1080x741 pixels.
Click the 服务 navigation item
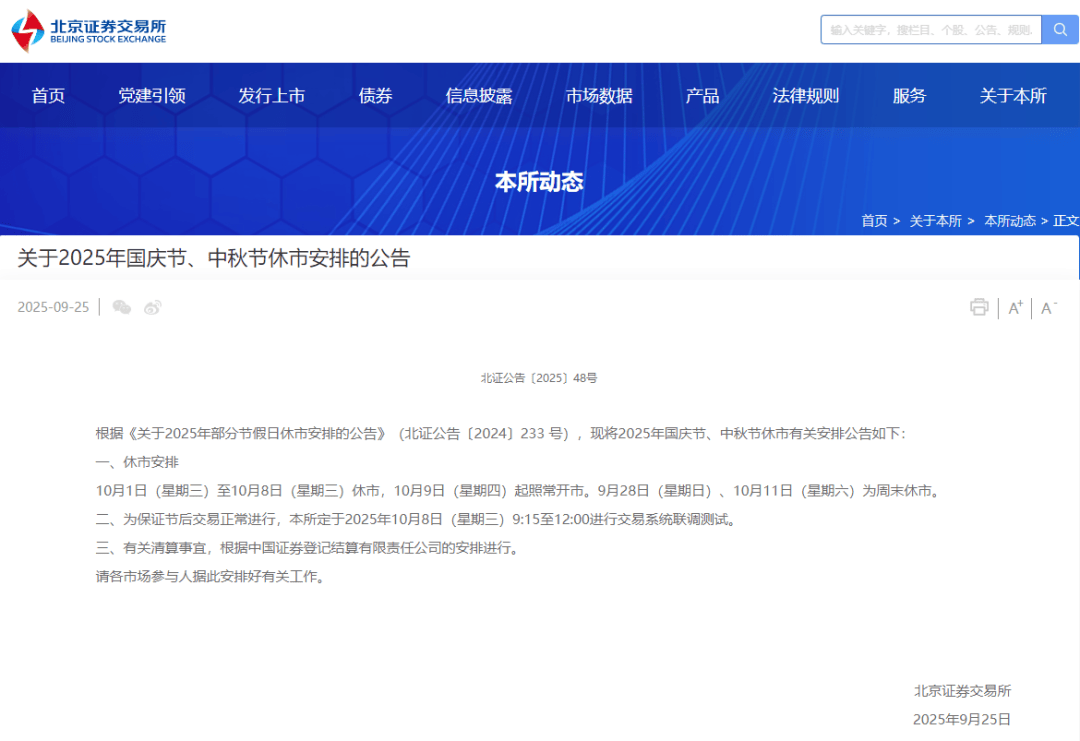[x=908, y=95]
